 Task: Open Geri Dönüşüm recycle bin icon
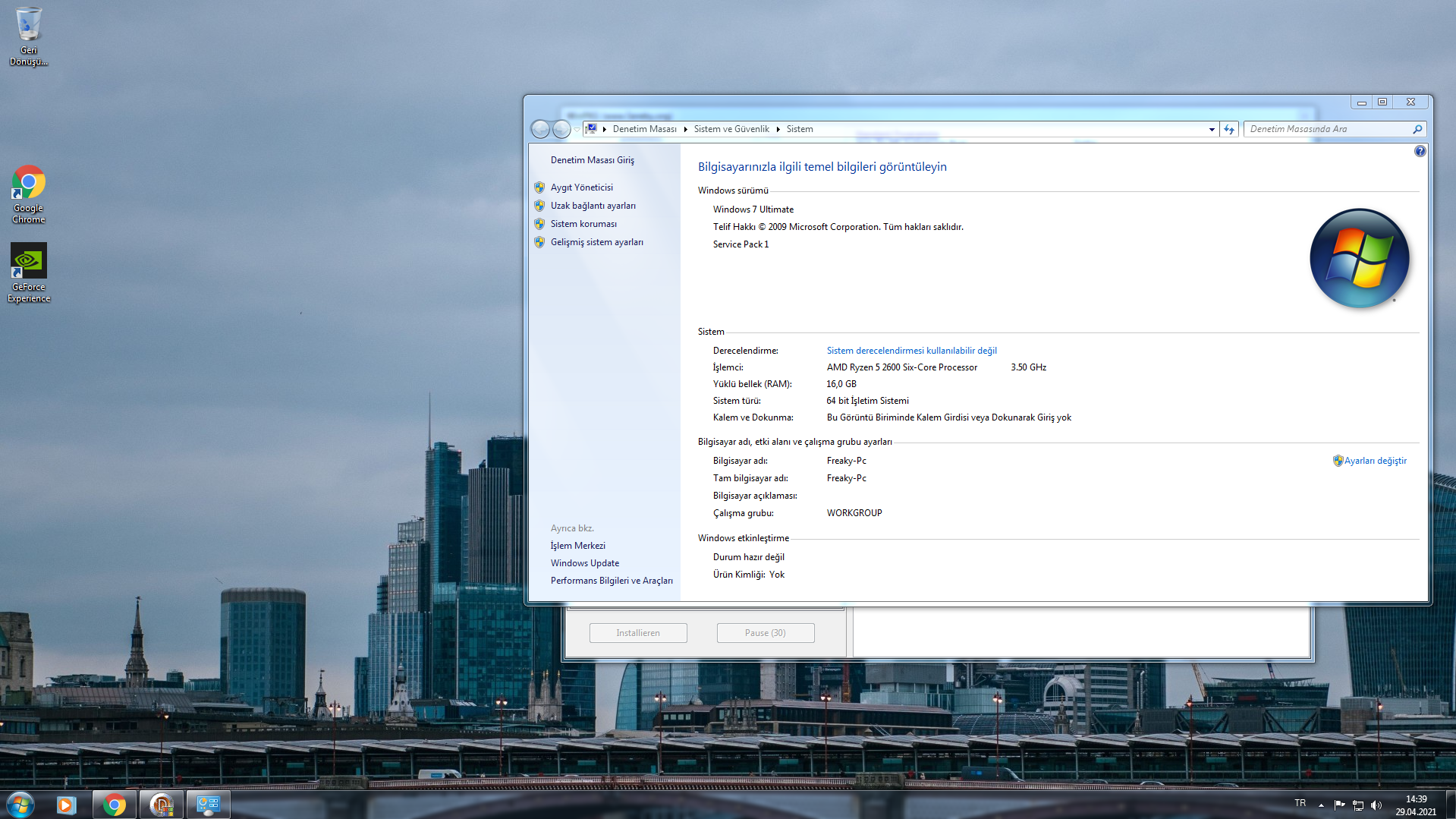coord(29,36)
